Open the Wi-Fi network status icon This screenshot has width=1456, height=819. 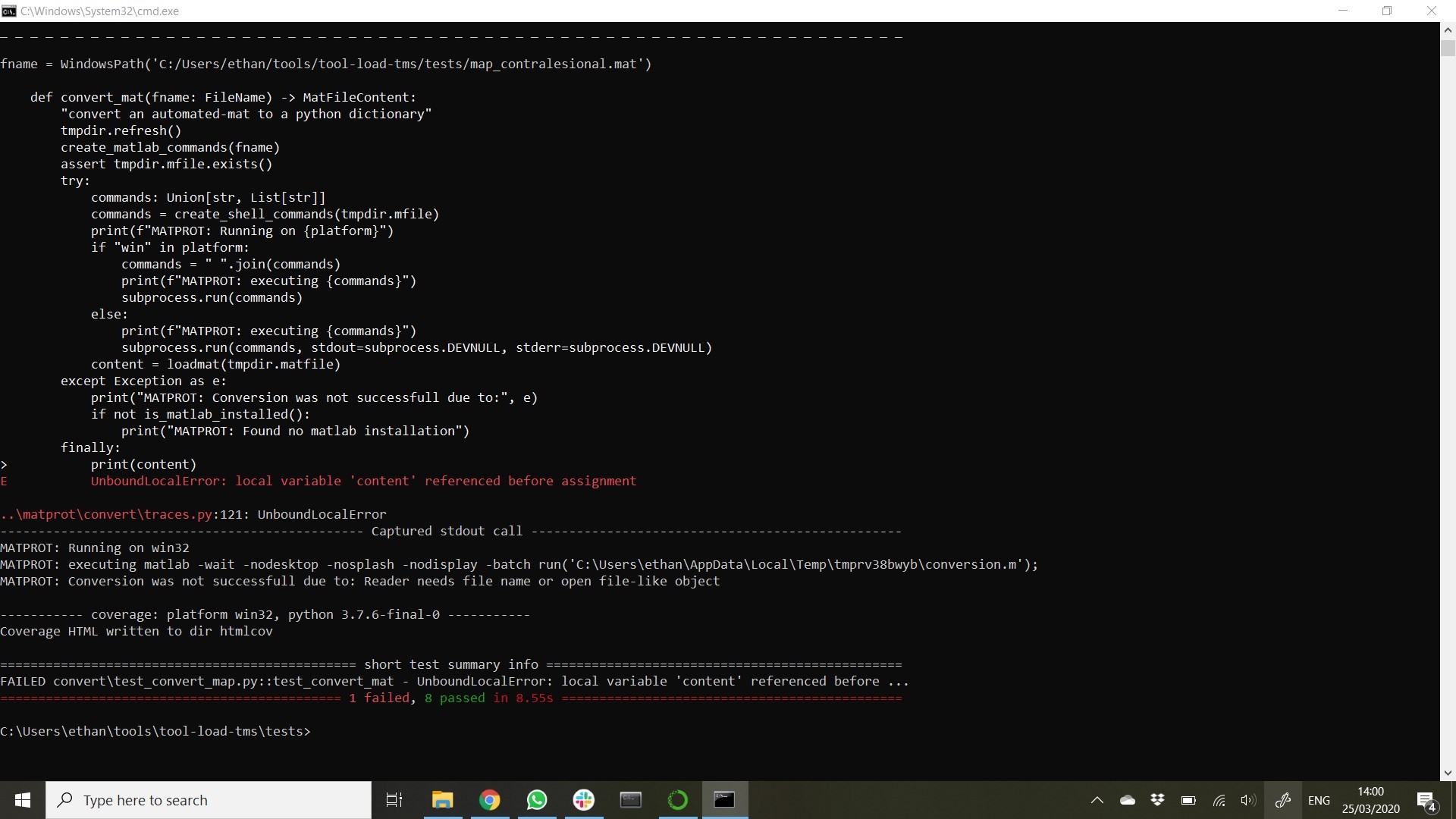point(1219,800)
